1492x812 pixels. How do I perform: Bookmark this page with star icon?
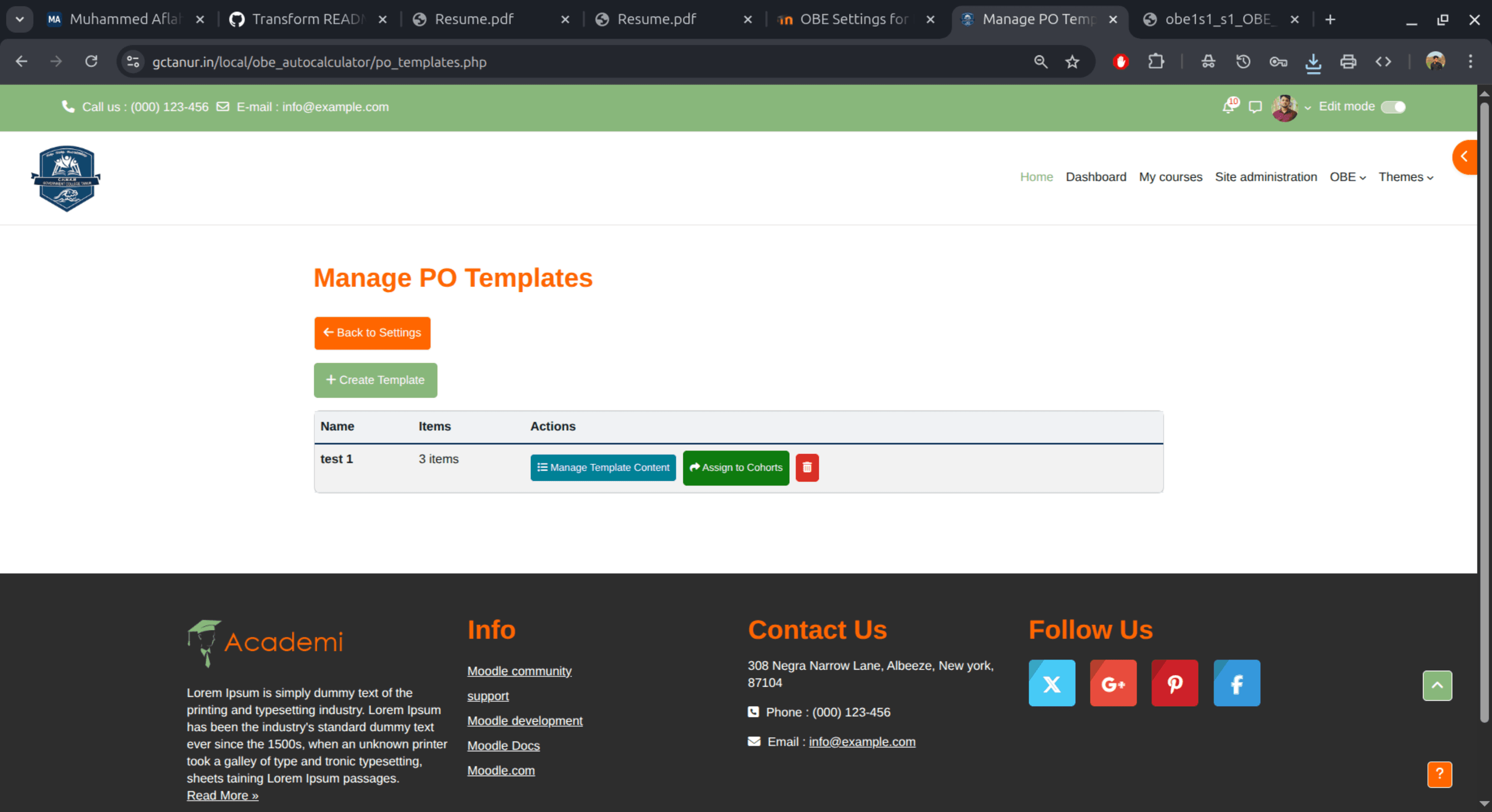click(1072, 62)
